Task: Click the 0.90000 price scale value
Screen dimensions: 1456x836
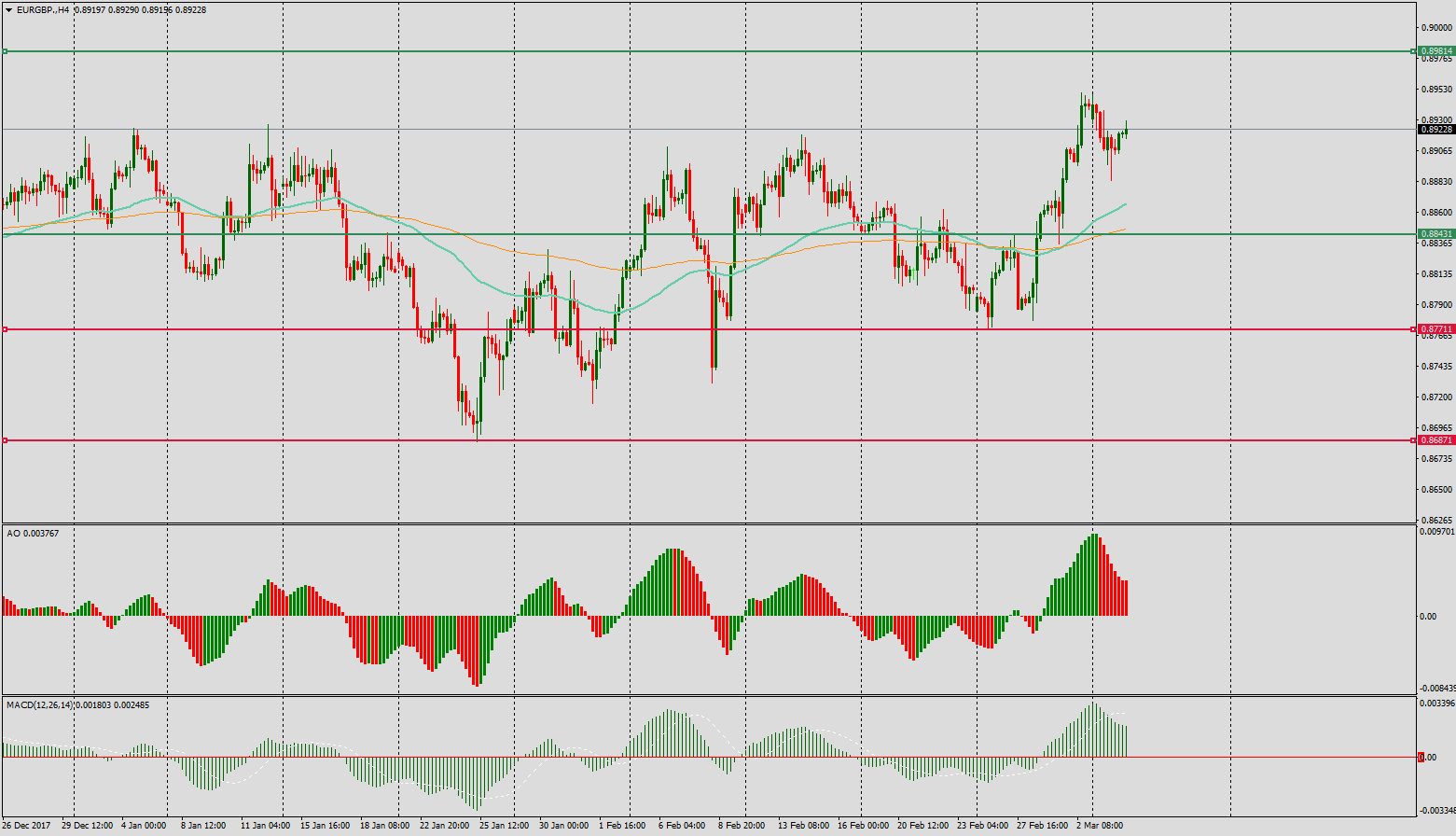Action: point(1436,28)
